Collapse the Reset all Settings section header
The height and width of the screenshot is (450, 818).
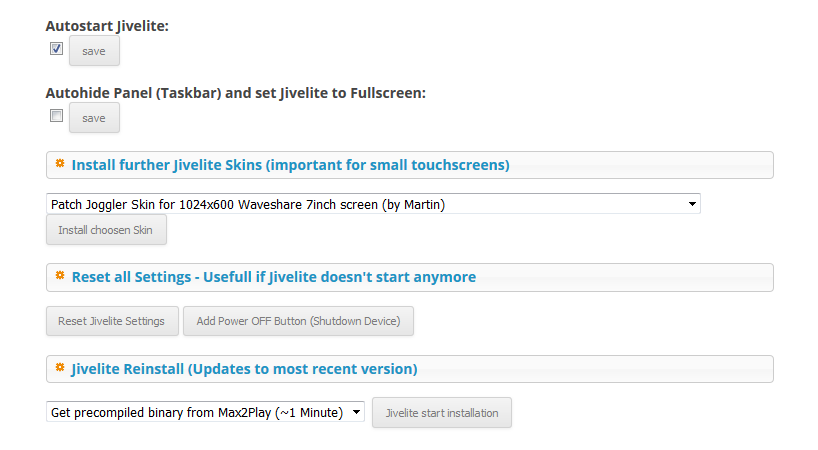tap(410, 277)
